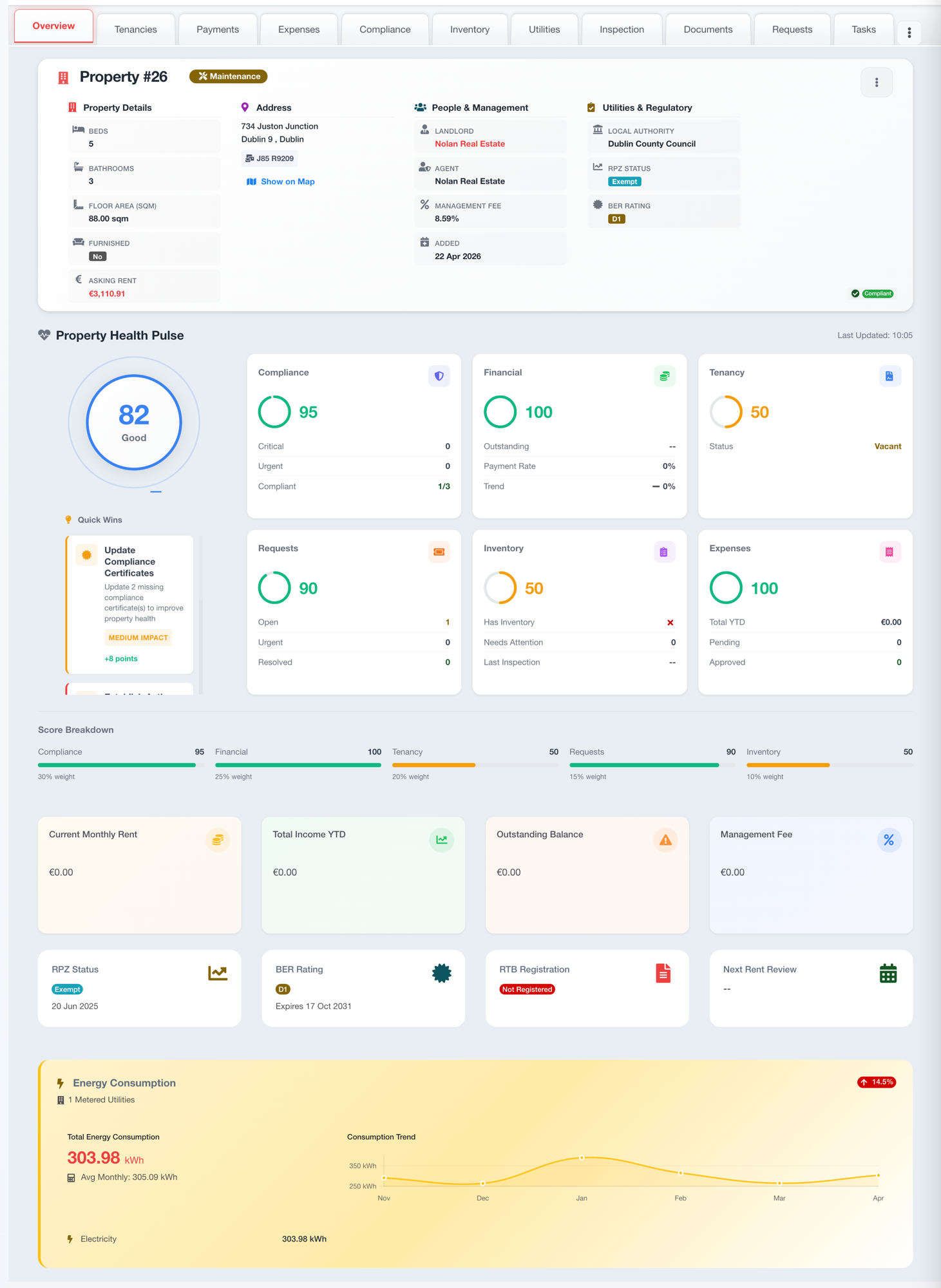
Task: Click the Requests ticket icon
Action: point(439,552)
